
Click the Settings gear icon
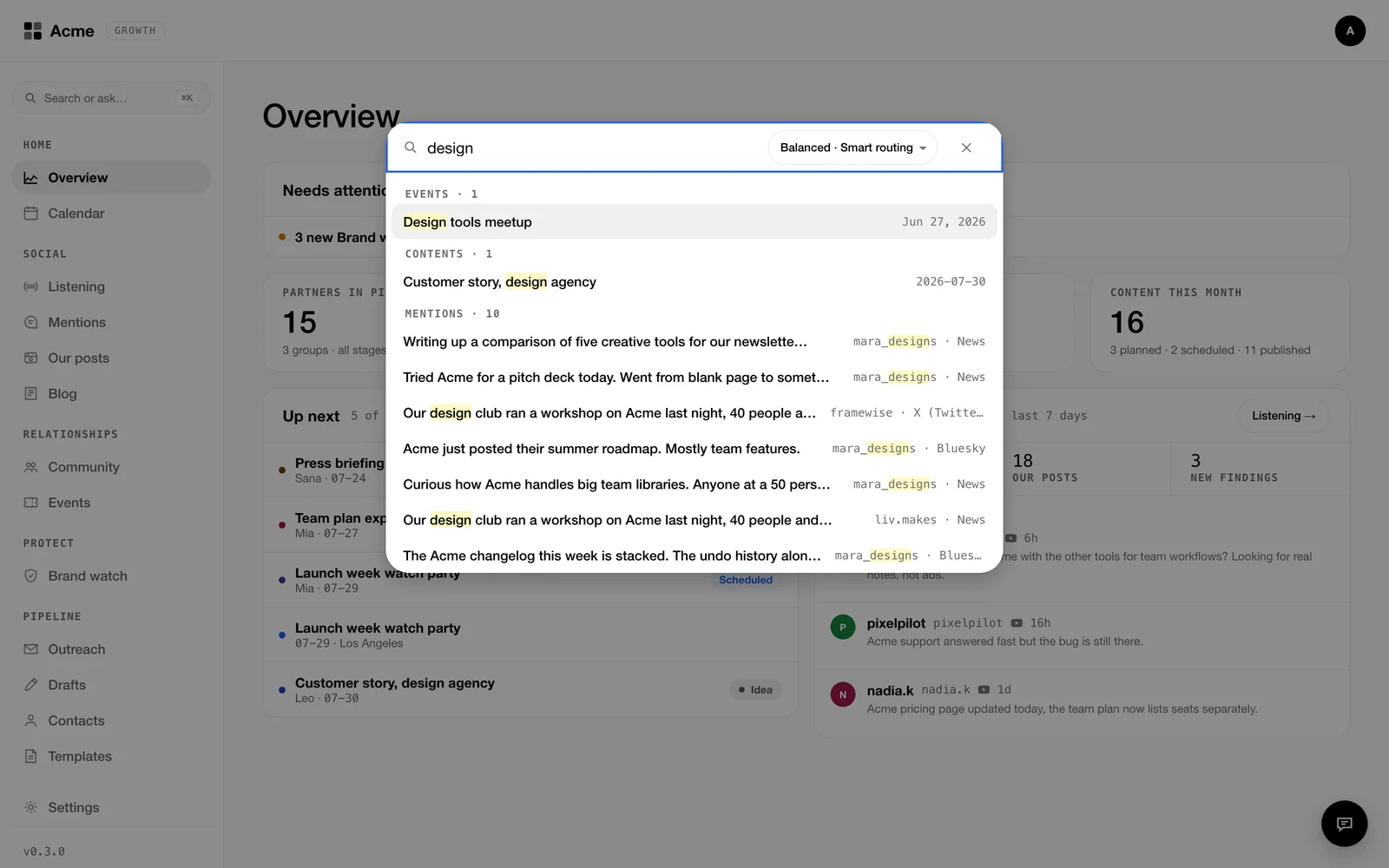click(x=30, y=807)
